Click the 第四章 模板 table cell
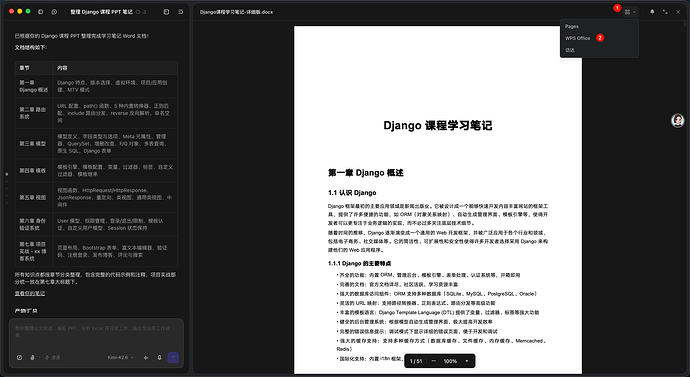Screen dimensions: 690x377 coord(34,170)
